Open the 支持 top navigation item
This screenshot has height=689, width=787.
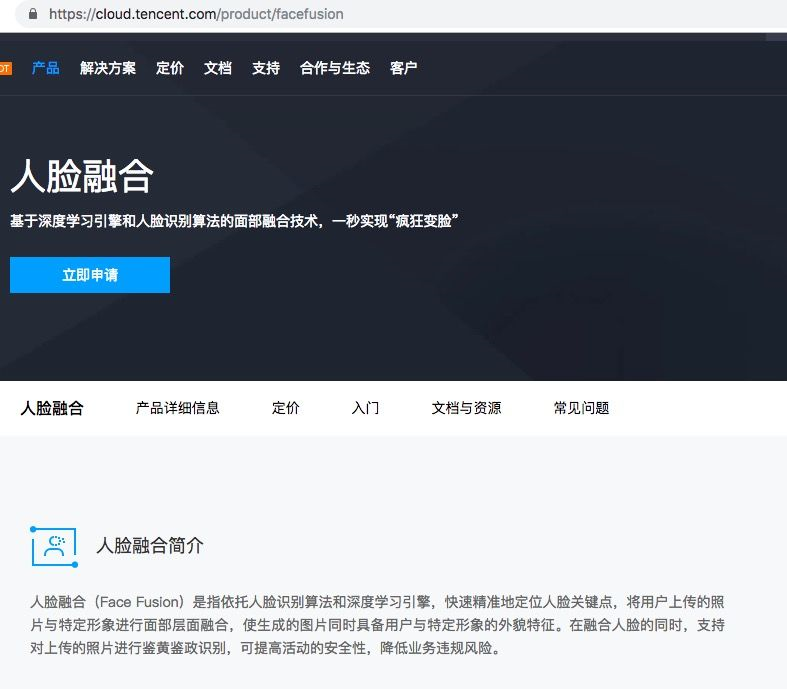266,68
